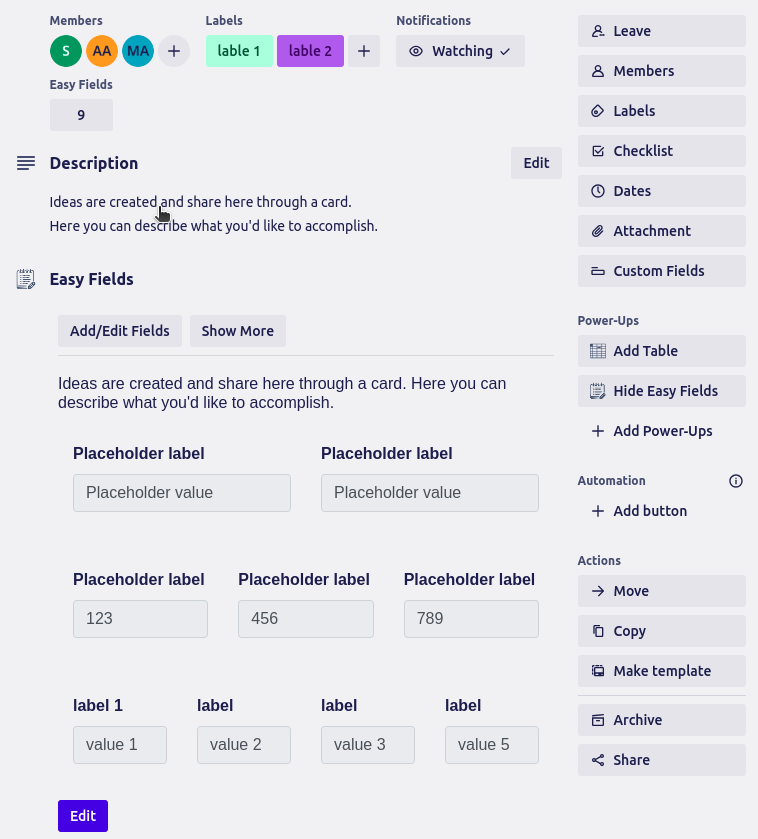Share the card via Share button
758x839 pixels.
tap(662, 760)
